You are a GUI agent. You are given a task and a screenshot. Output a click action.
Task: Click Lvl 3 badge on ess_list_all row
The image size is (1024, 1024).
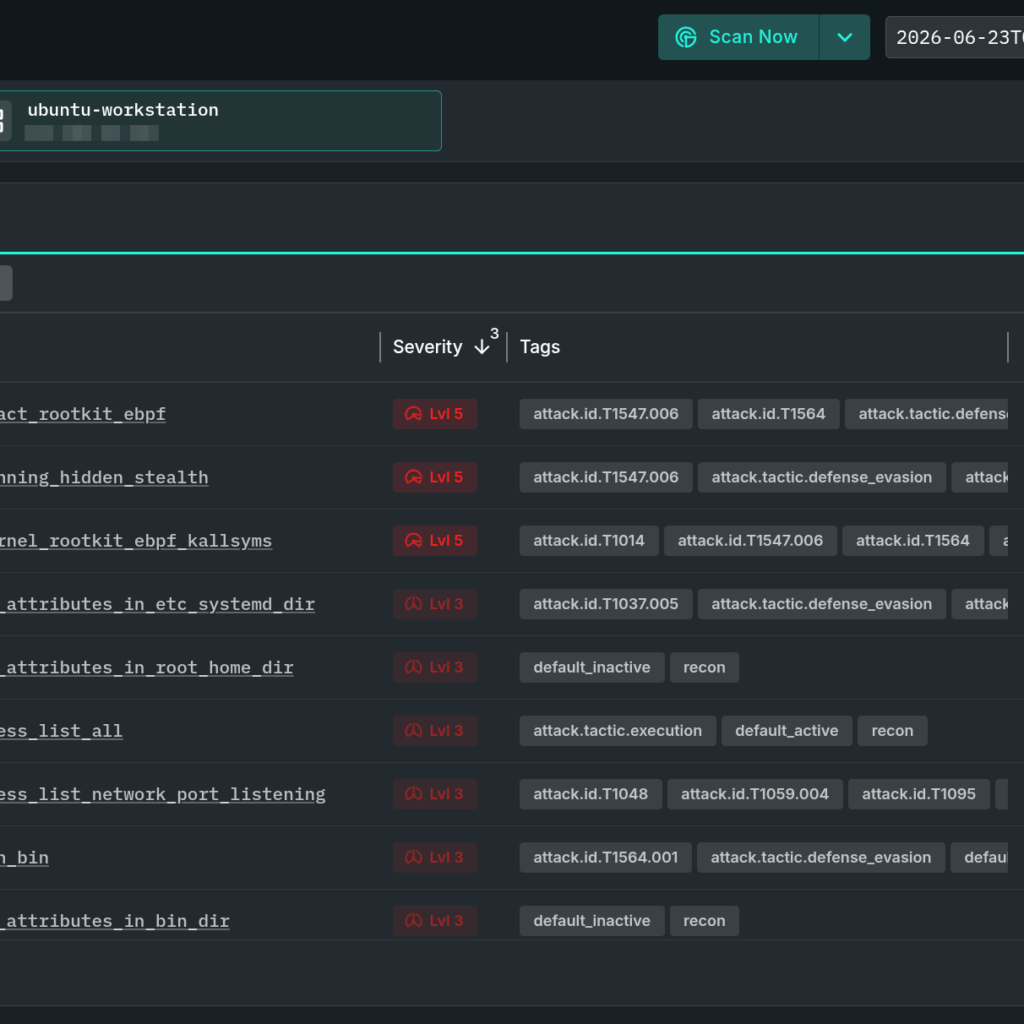[x=435, y=731]
